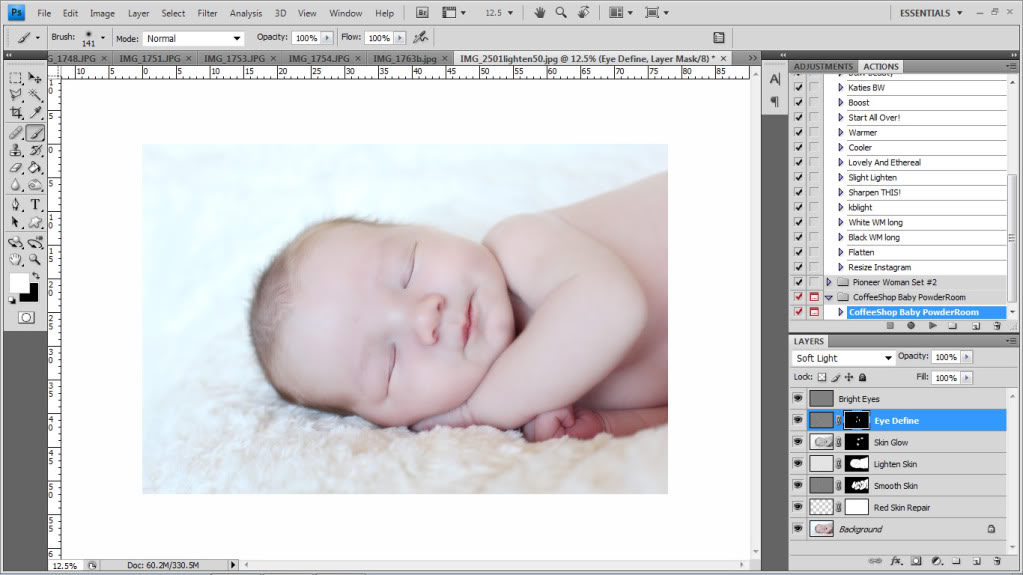The width and height of the screenshot is (1023, 575).
Task: Hide the Smooth Skin layer
Action: tap(798, 485)
